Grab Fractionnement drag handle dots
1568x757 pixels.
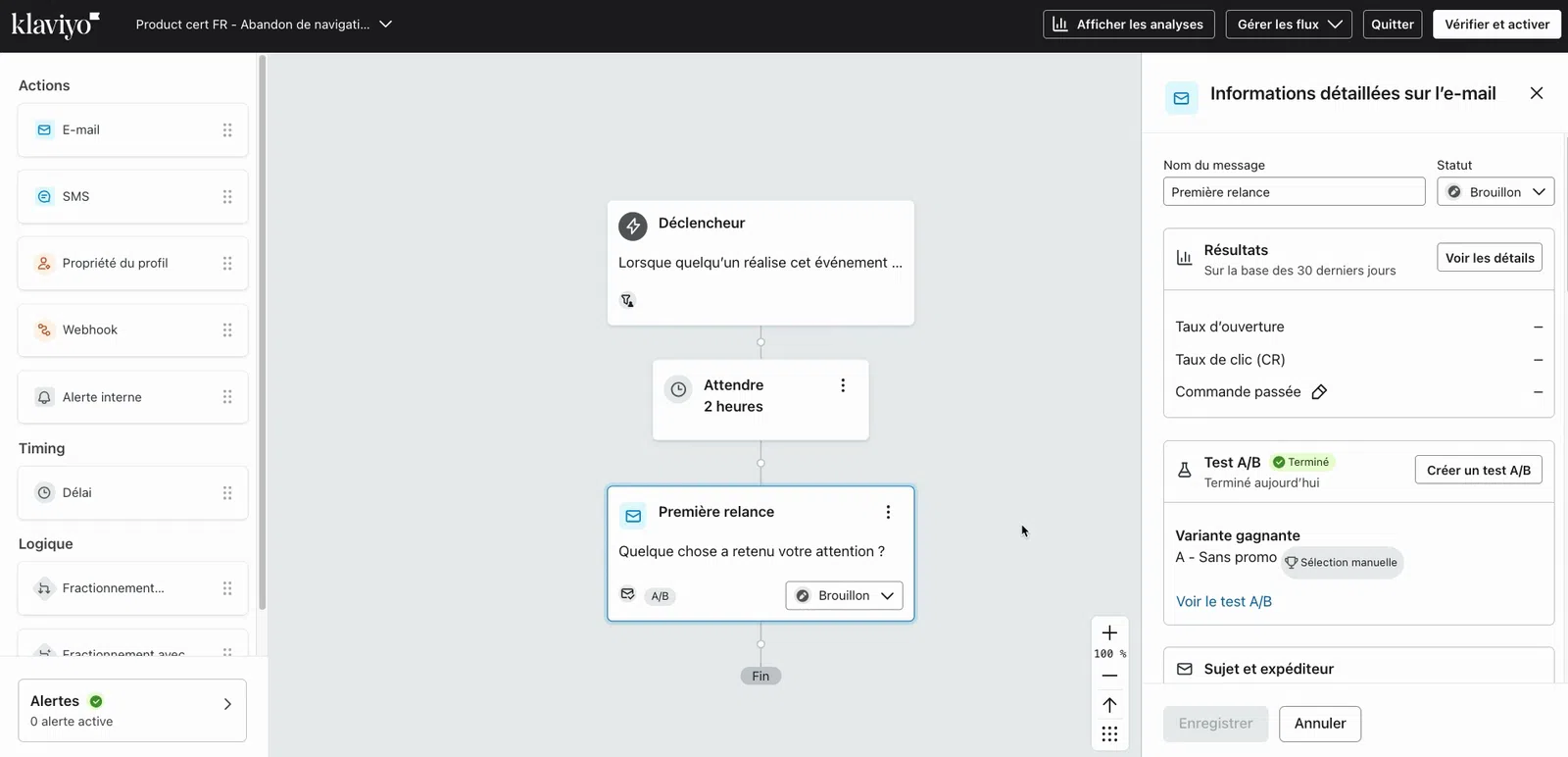point(227,588)
